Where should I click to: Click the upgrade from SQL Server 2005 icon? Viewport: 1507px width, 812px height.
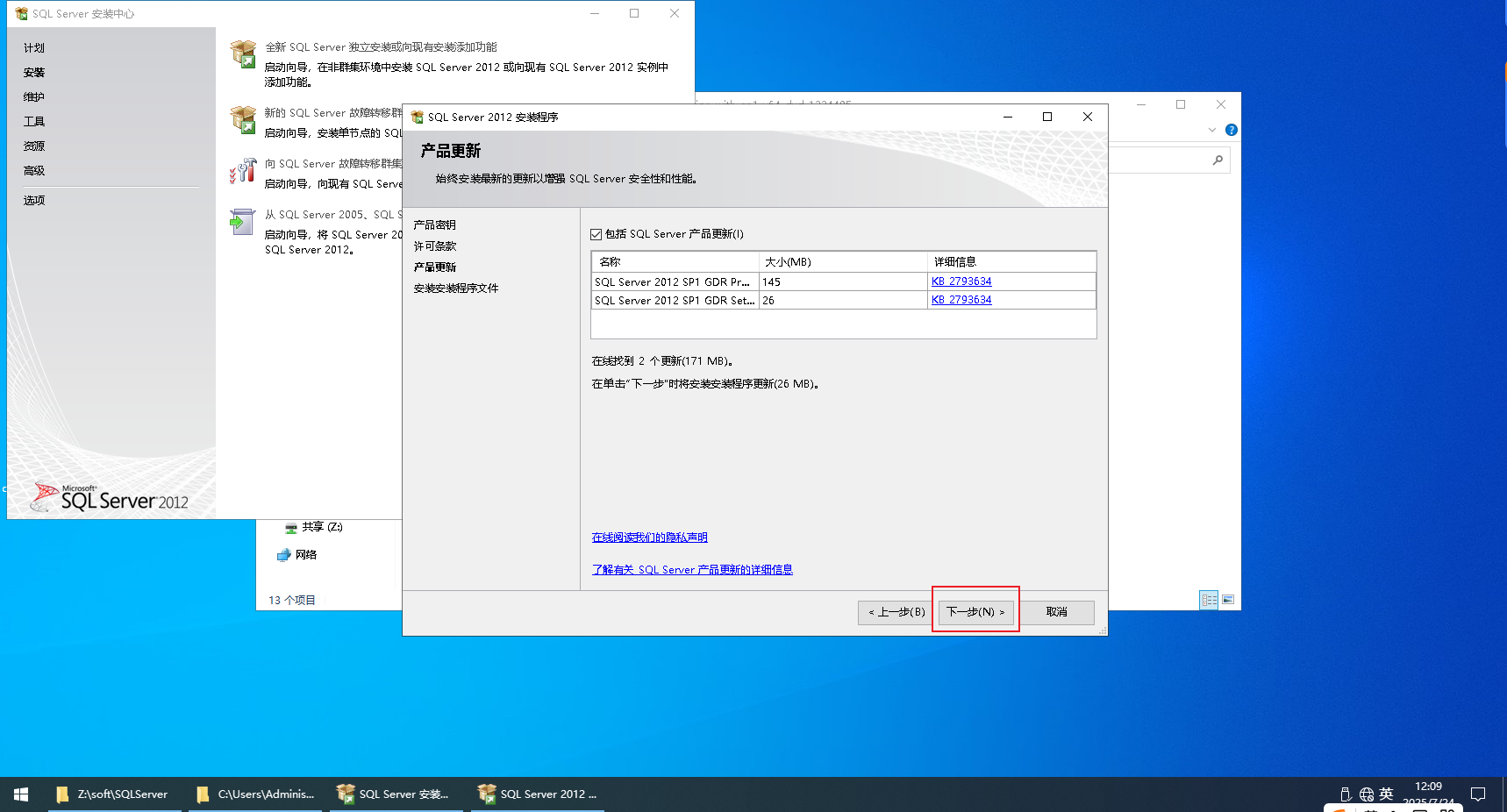coord(243,222)
